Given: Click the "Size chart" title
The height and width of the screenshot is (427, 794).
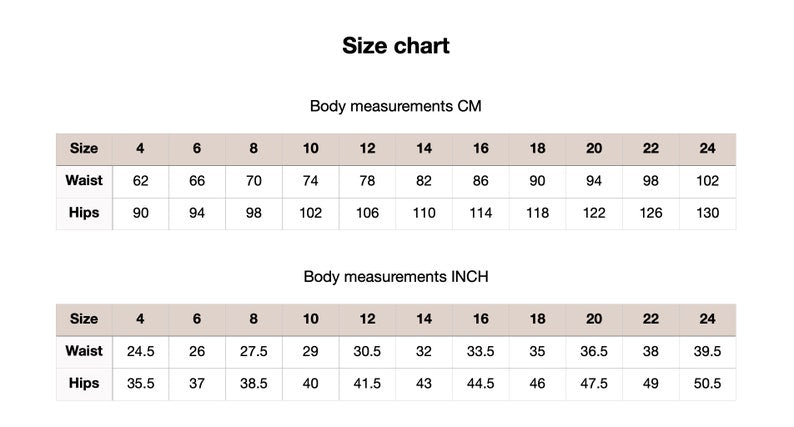Looking at the screenshot, I should [396, 45].
